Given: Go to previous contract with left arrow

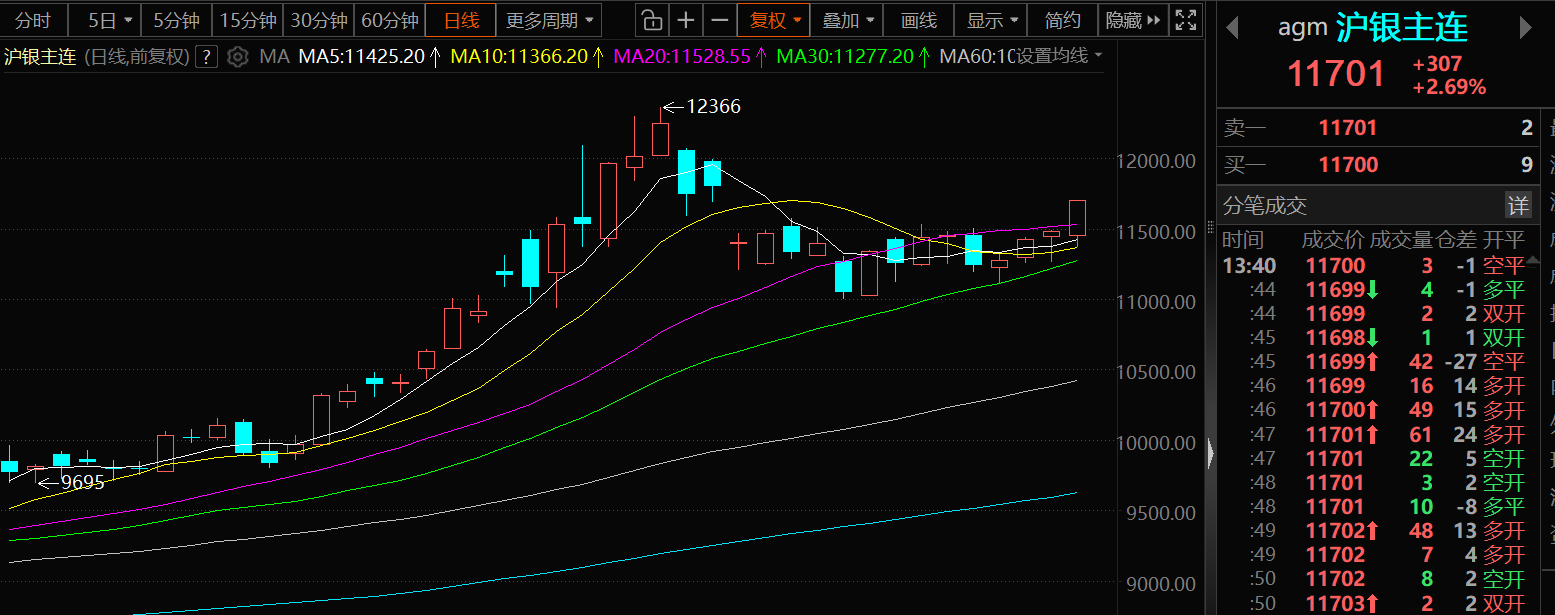Looking at the screenshot, I should click(x=1232, y=28).
